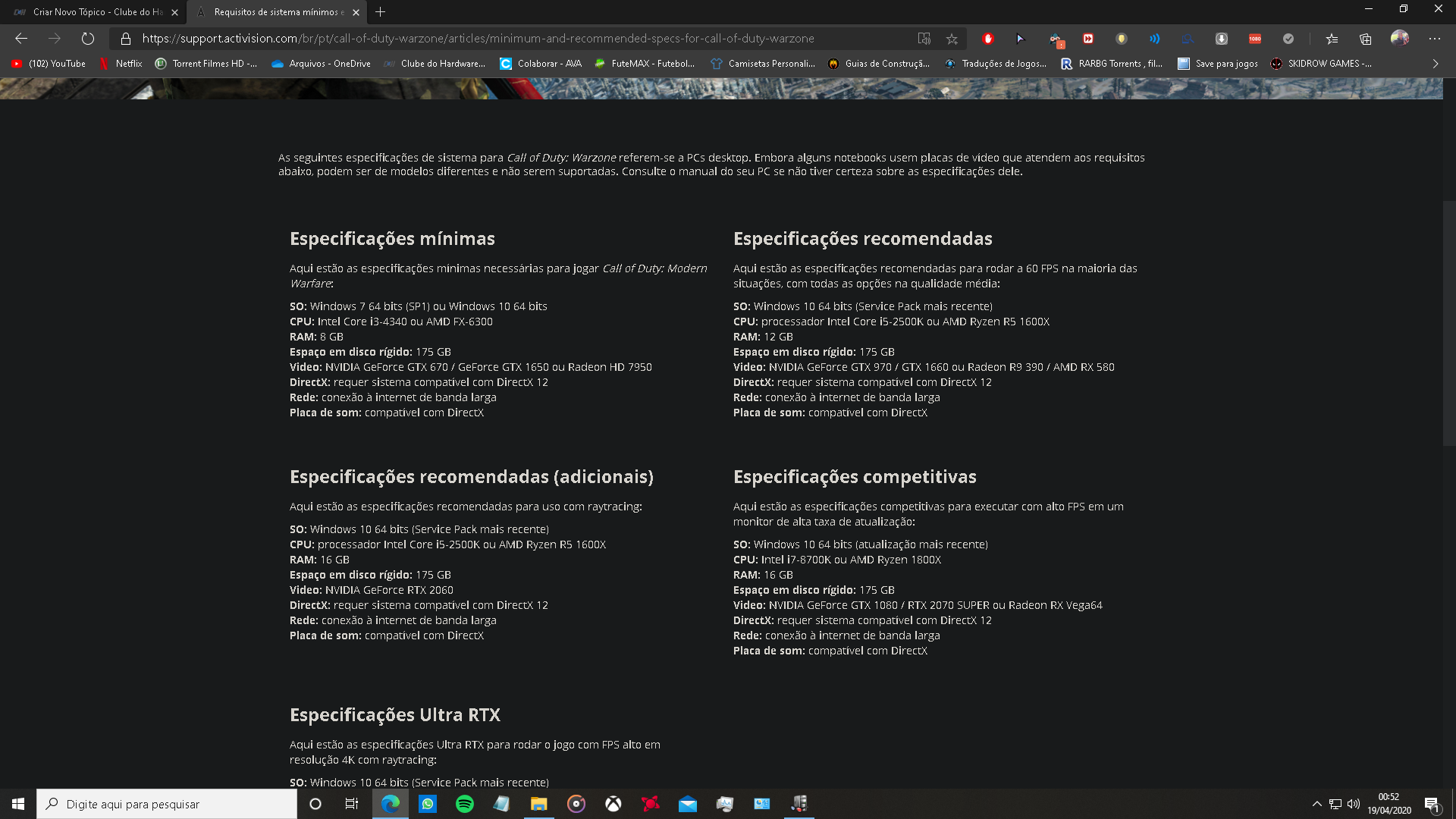Open the Groove Music taskbar icon
This screenshot has width=1456, height=819.
click(576, 804)
